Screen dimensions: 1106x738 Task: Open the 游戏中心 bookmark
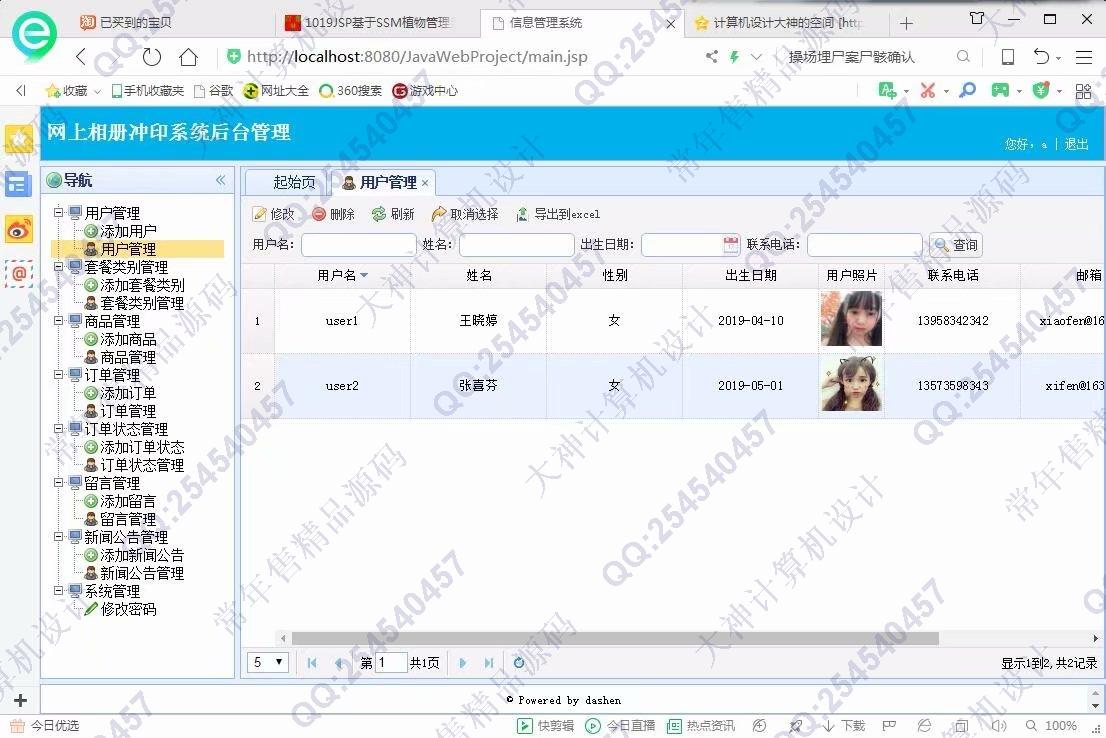[x=425, y=91]
